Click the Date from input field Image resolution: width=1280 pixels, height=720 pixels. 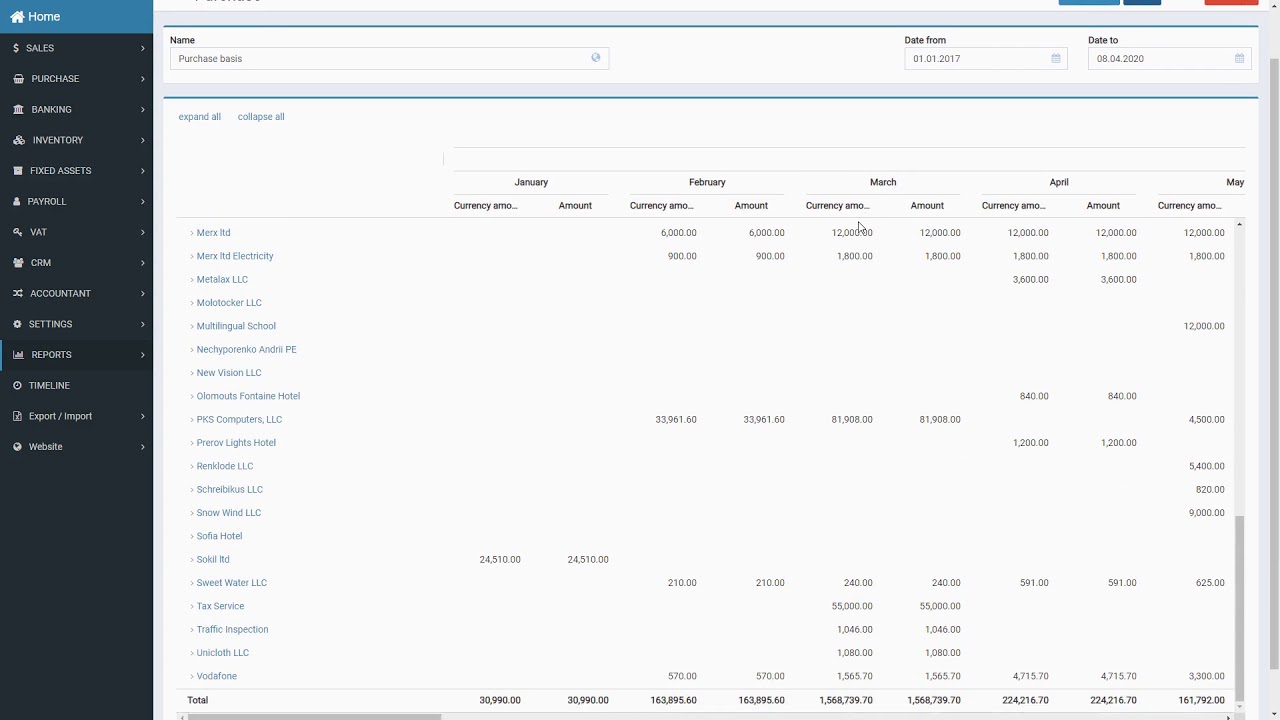tap(985, 59)
